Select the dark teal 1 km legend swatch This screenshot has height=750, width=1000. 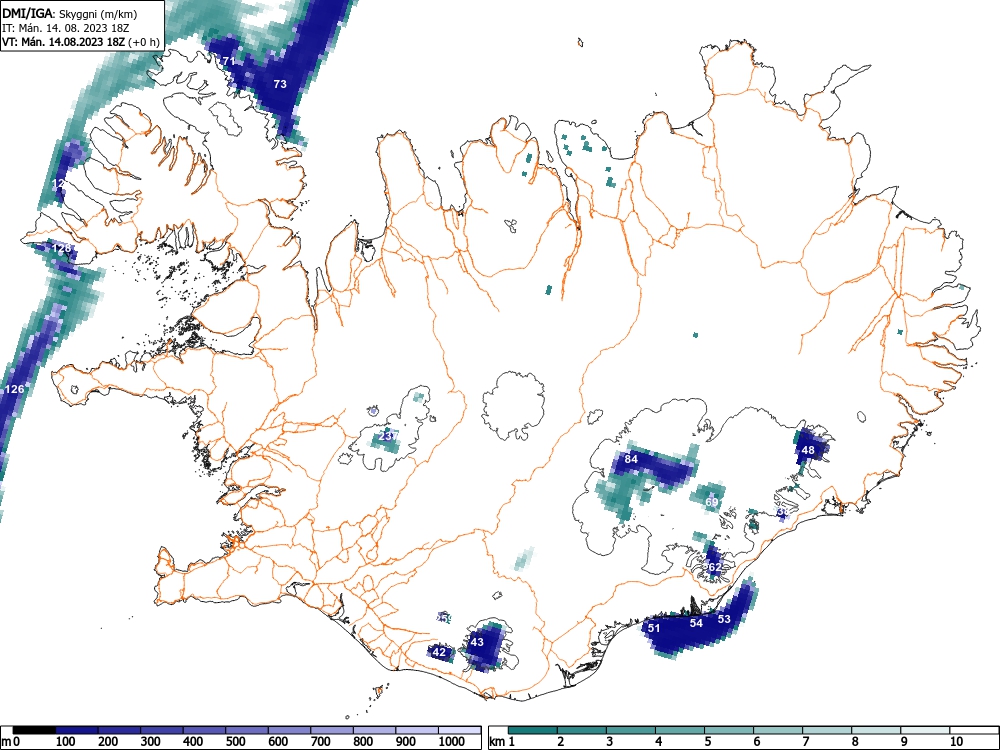point(533,730)
